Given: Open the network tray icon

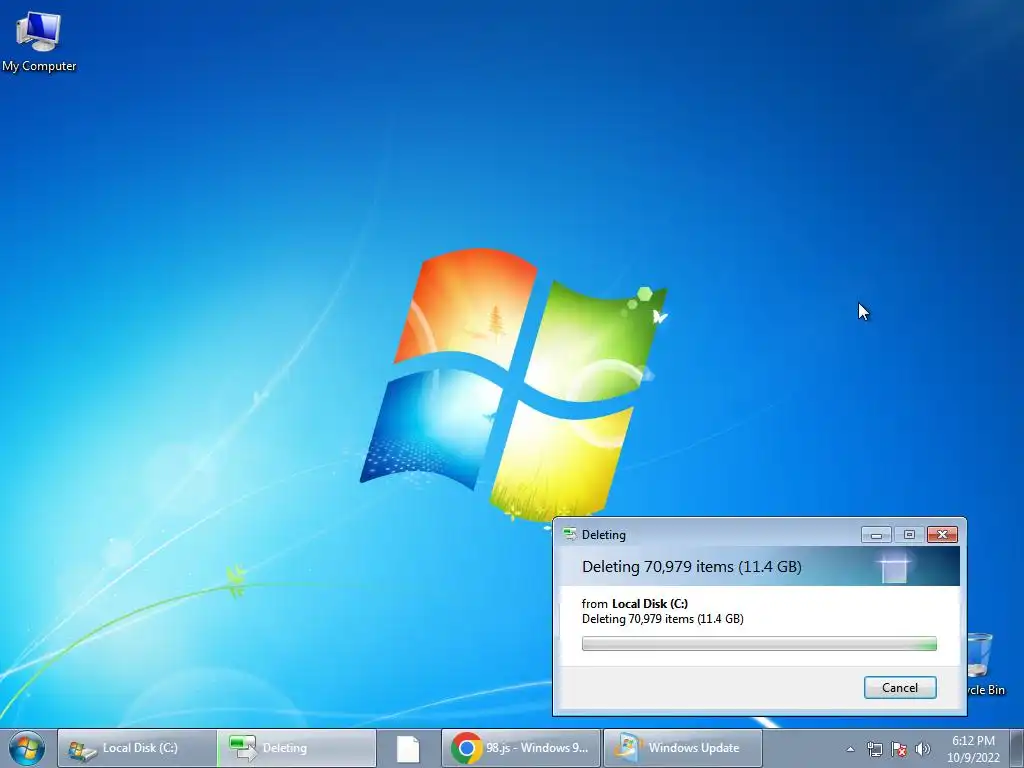Looking at the screenshot, I should click(874, 749).
